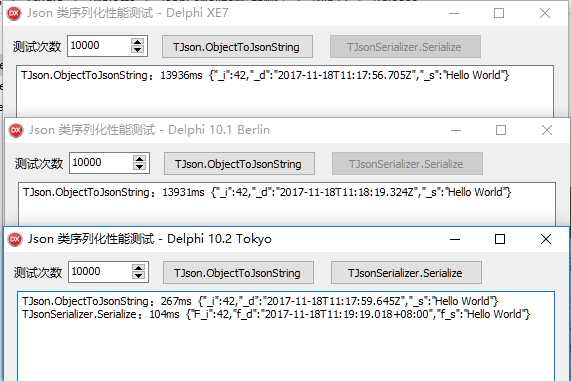This screenshot has width=571, height=381.
Task: Minimize the Delphi 10.2 Tokyo window
Action: tap(454, 239)
